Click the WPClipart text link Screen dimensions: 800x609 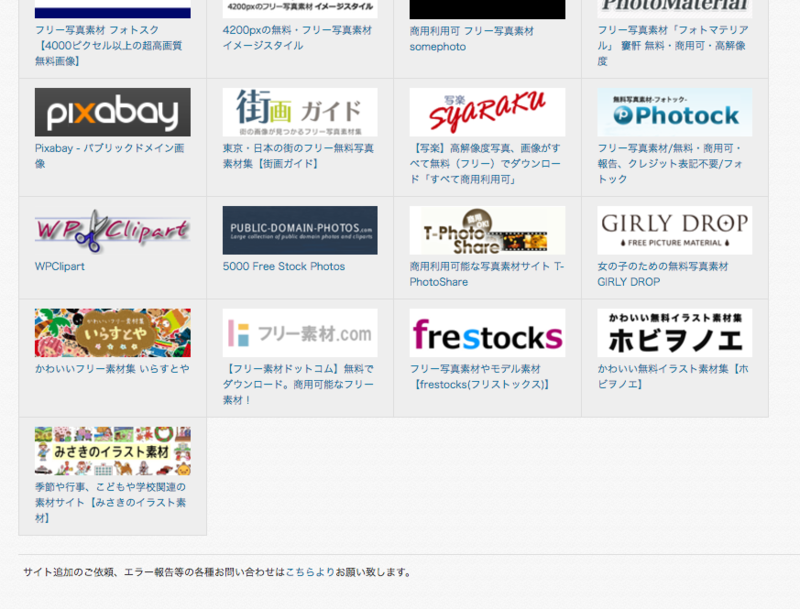coord(60,266)
